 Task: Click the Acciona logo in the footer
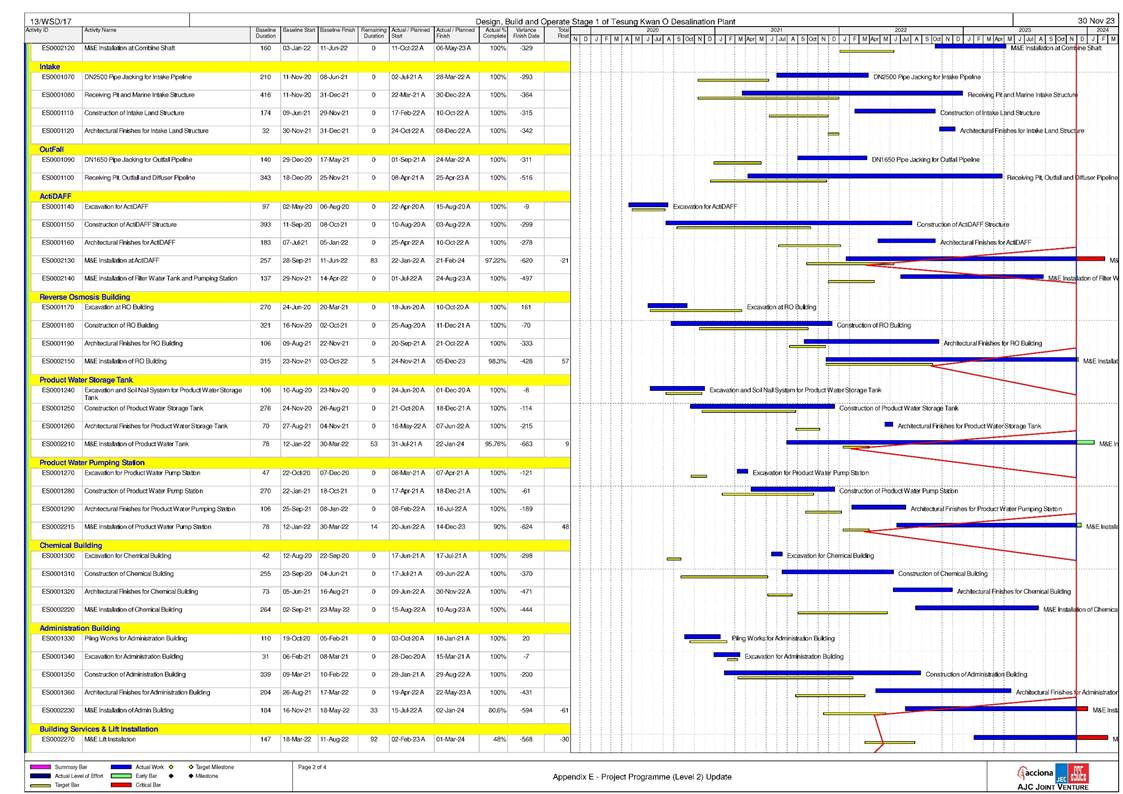coord(1038,771)
